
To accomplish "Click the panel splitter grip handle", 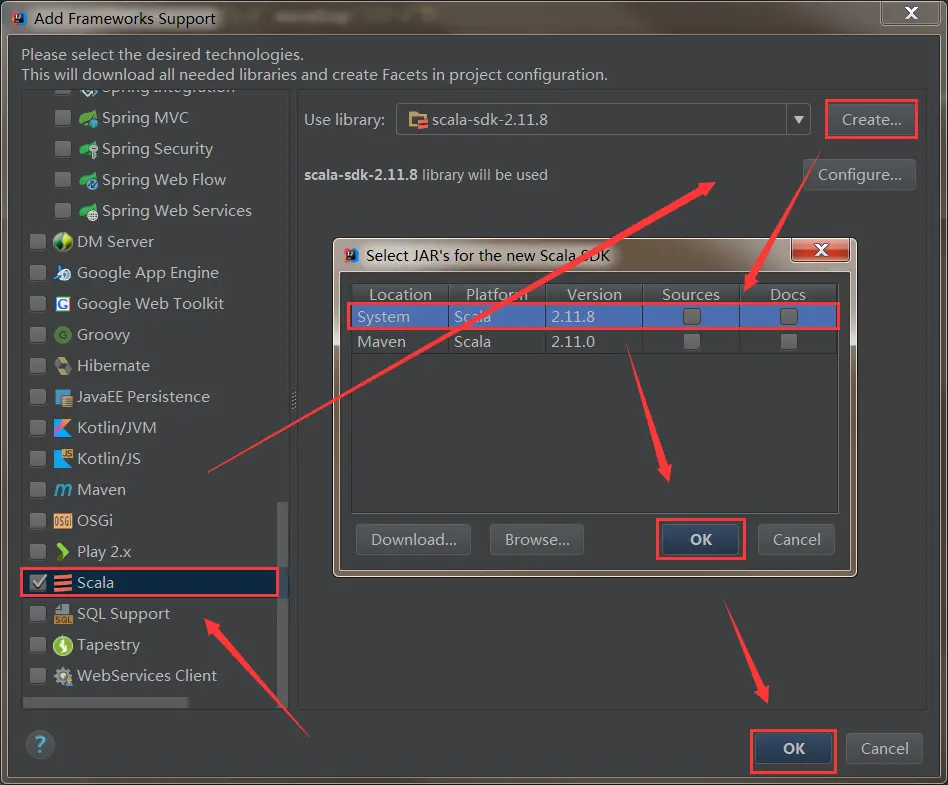I will (294, 400).
